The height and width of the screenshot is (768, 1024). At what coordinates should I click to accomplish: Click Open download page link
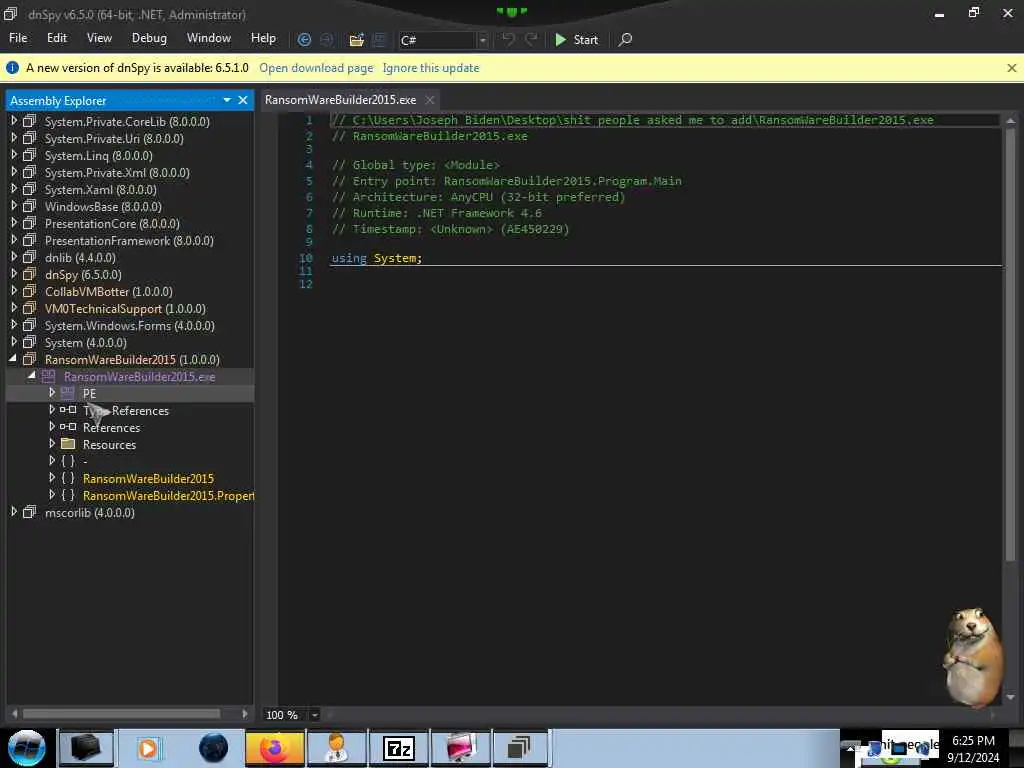[316, 68]
